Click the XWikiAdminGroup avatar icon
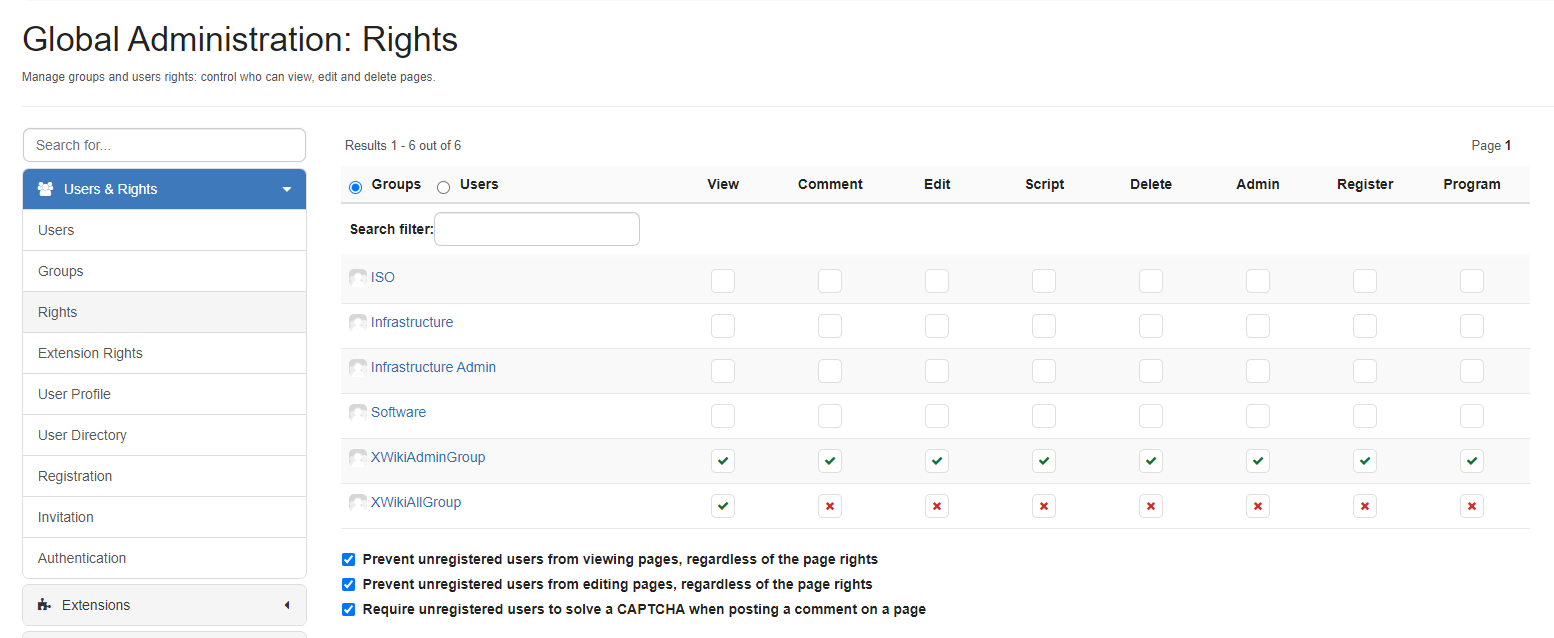1554x638 pixels. [358, 458]
